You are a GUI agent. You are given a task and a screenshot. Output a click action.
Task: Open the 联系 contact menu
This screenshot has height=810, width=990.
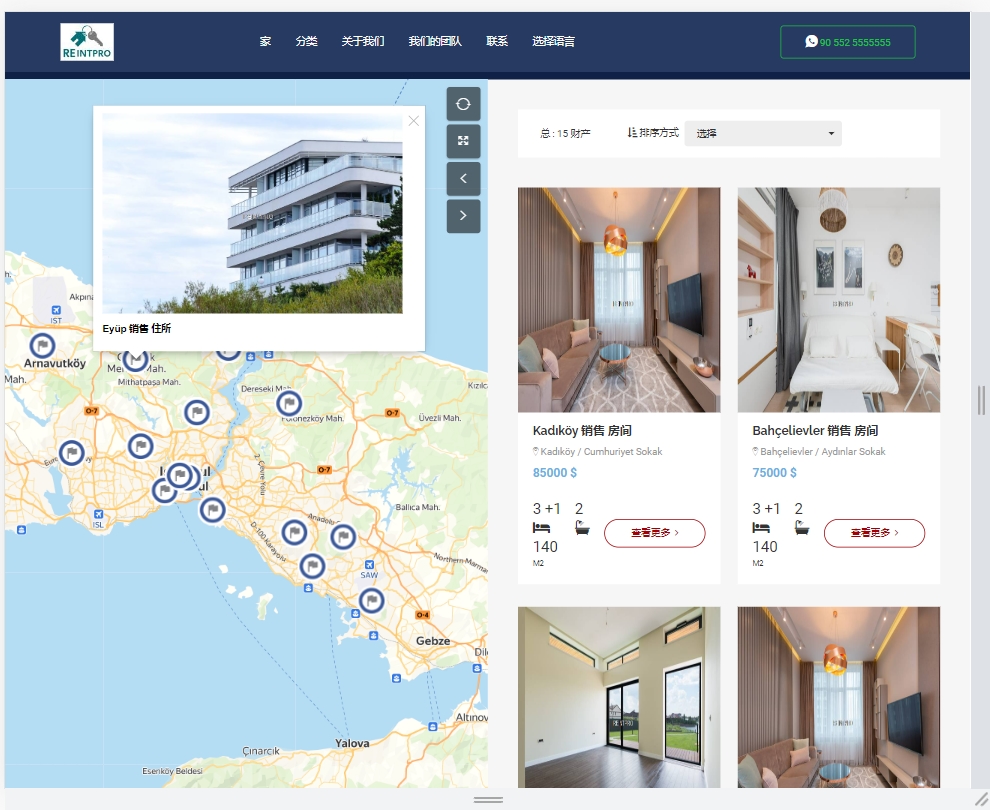coord(497,42)
